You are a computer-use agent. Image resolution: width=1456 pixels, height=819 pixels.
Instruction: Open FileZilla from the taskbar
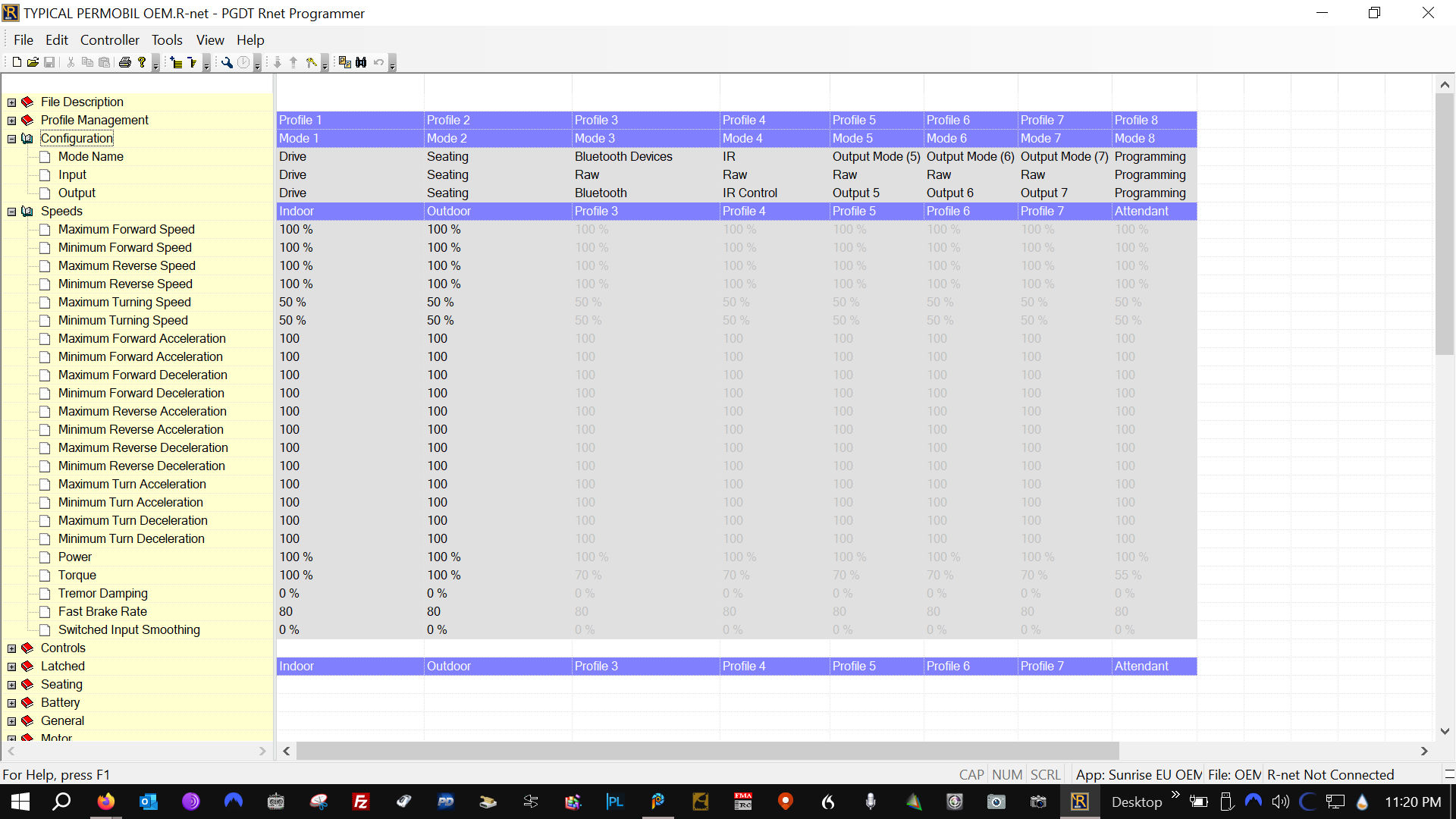click(x=361, y=802)
